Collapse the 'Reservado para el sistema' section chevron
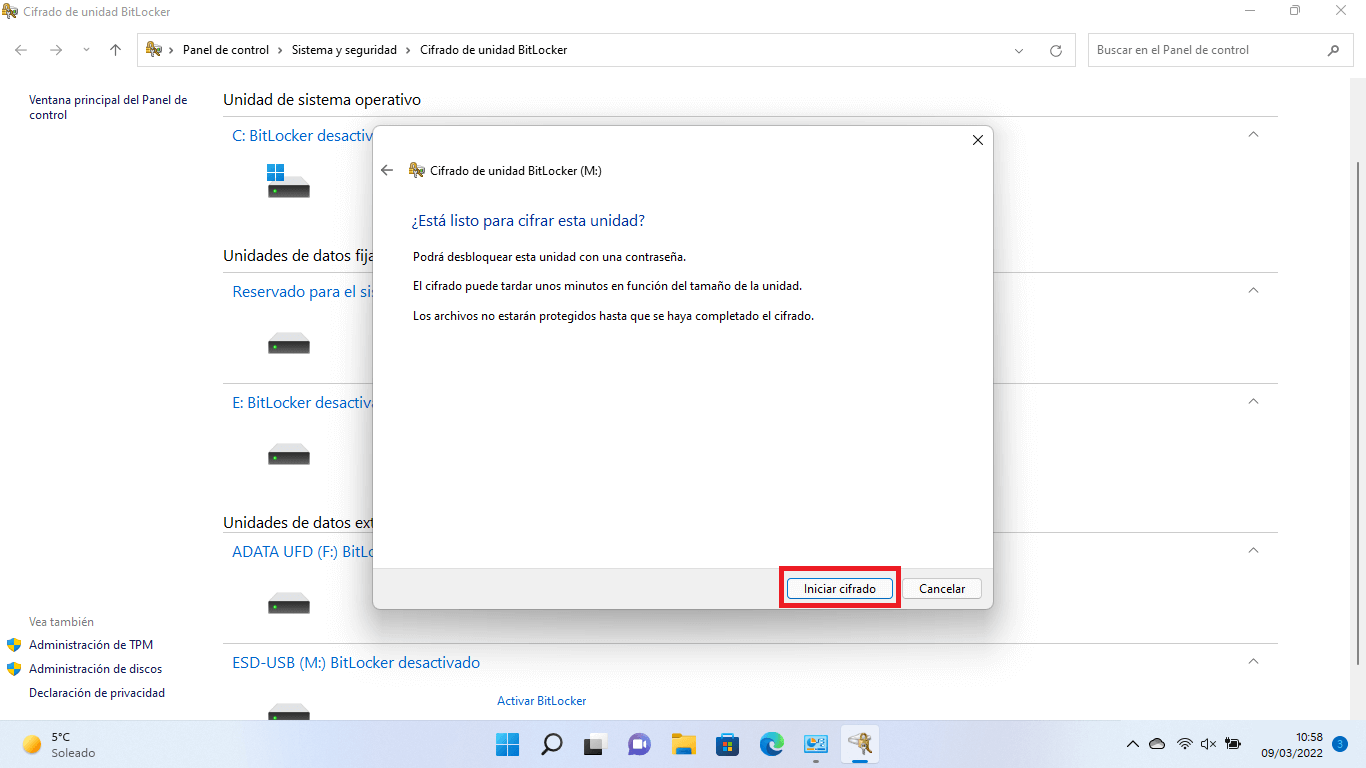 [x=1253, y=290]
